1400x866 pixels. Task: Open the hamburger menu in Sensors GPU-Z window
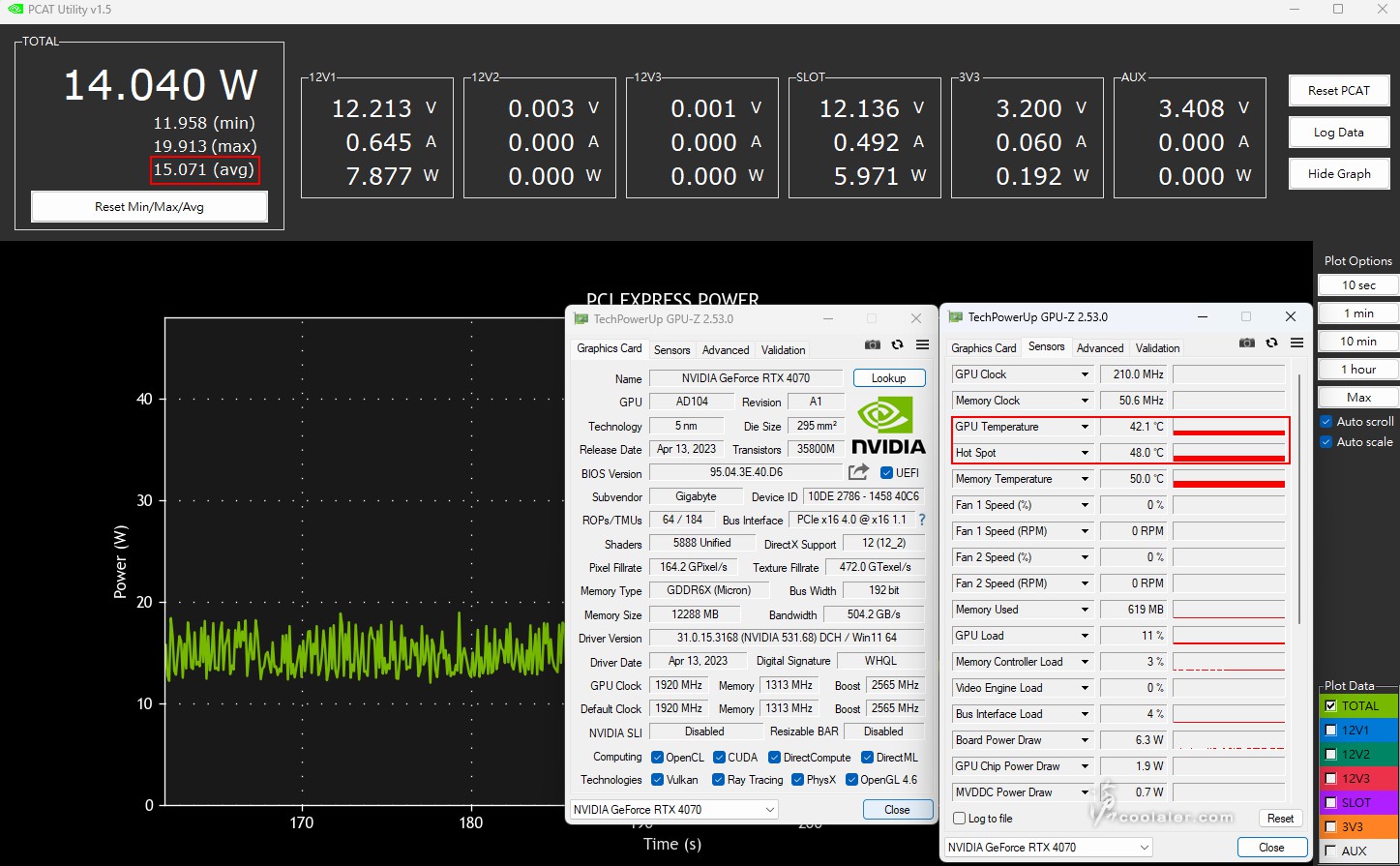pos(1297,343)
